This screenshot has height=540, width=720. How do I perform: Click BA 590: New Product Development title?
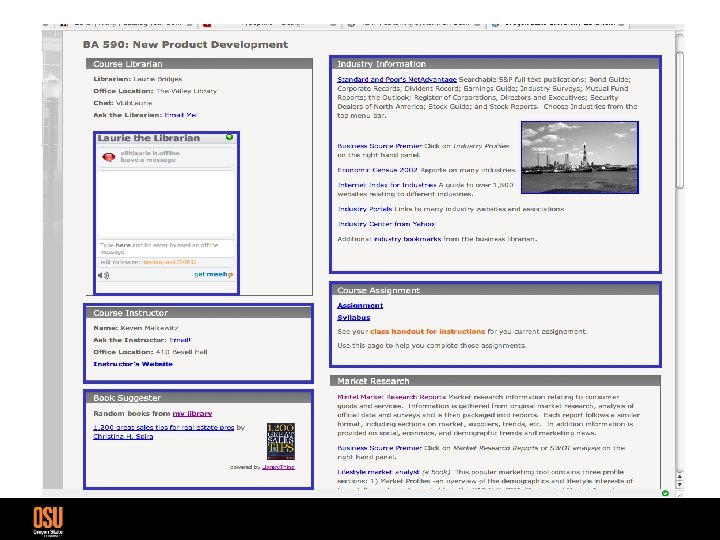[186, 45]
